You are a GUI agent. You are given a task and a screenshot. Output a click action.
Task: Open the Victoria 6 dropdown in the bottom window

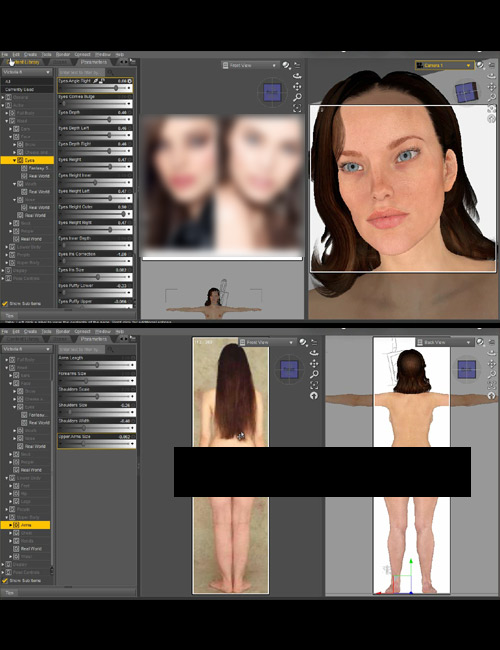coord(27,349)
